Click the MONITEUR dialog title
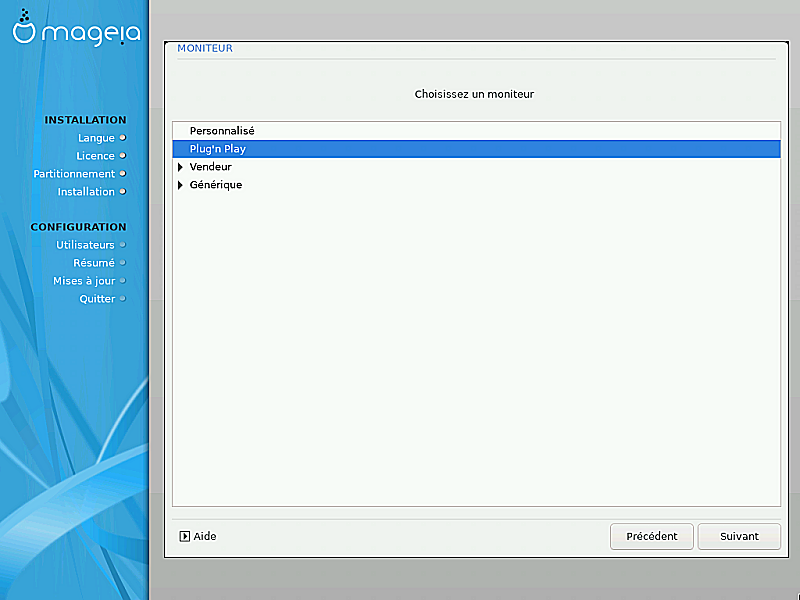800x600 pixels. pyautogui.click(x=205, y=48)
